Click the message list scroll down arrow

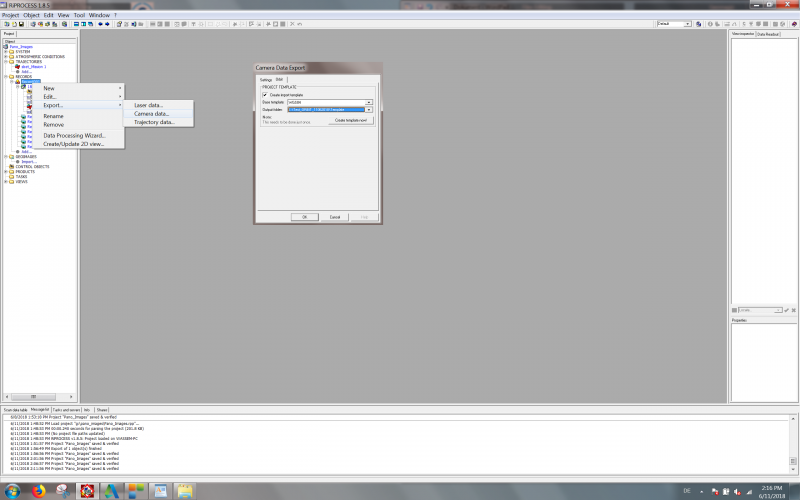(793, 468)
